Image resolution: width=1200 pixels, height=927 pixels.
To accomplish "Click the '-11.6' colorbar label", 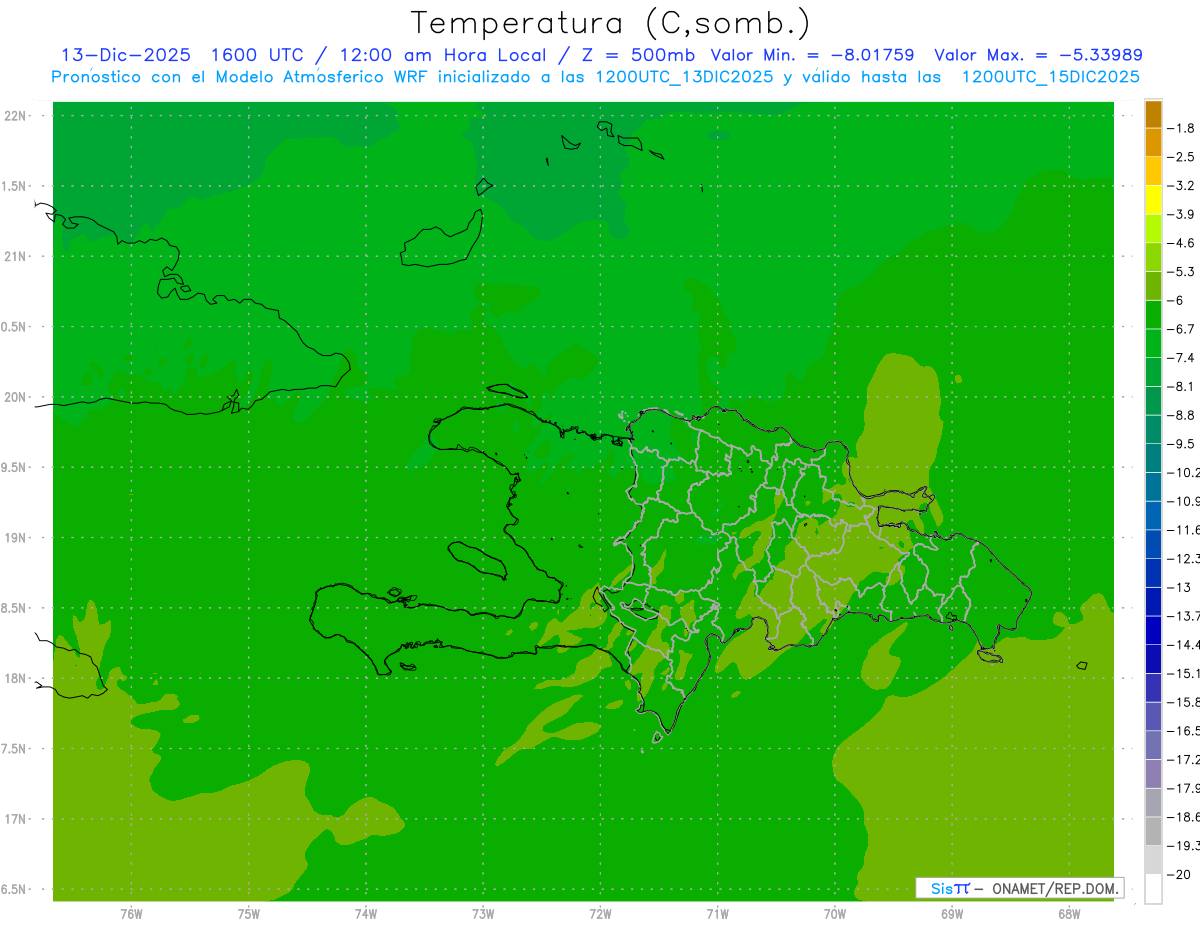I will point(1183,530).
